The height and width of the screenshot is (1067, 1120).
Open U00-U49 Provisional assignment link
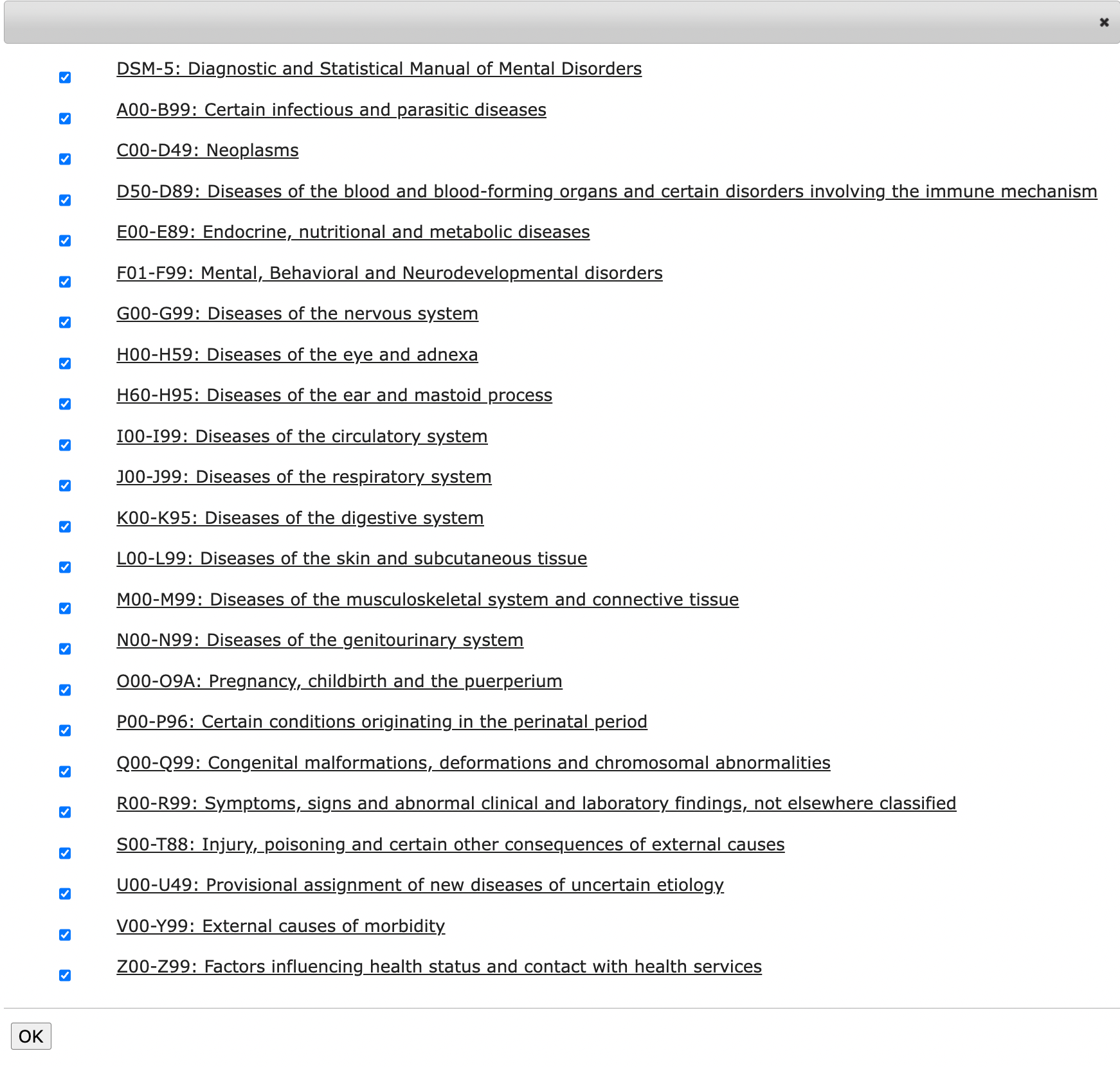click(420, 885)
